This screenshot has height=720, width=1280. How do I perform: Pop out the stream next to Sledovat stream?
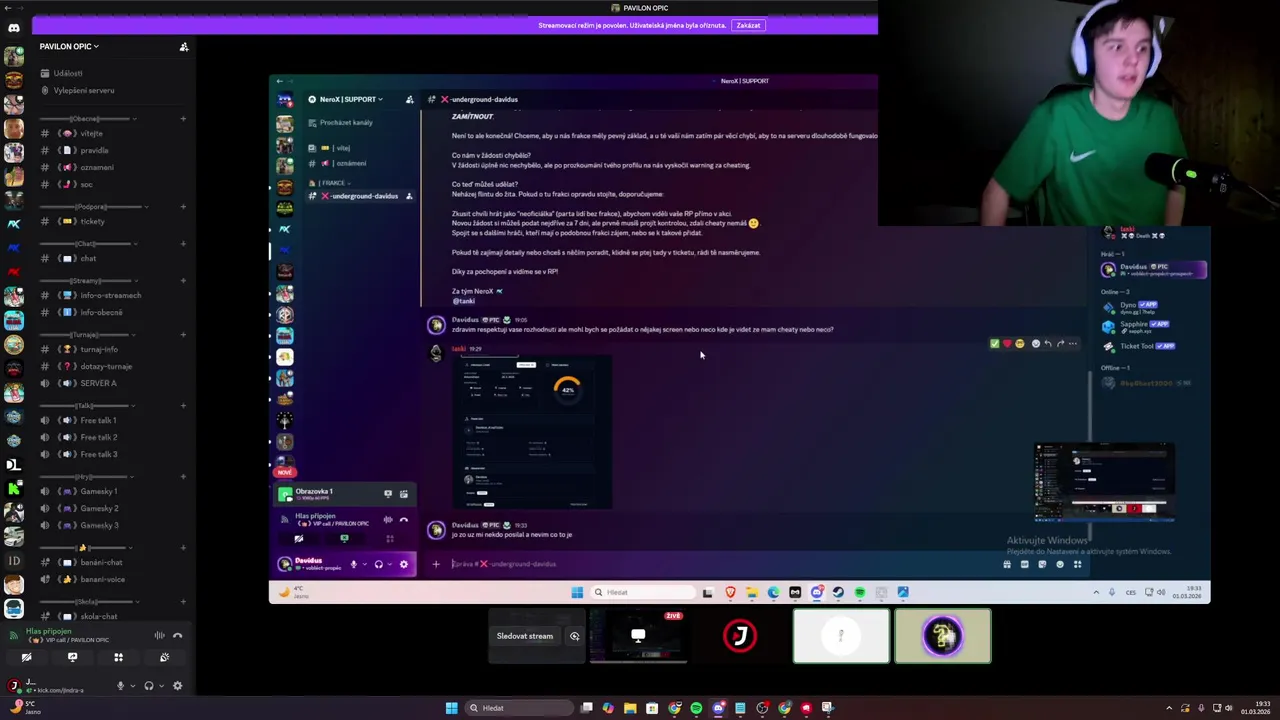point(575,636)
